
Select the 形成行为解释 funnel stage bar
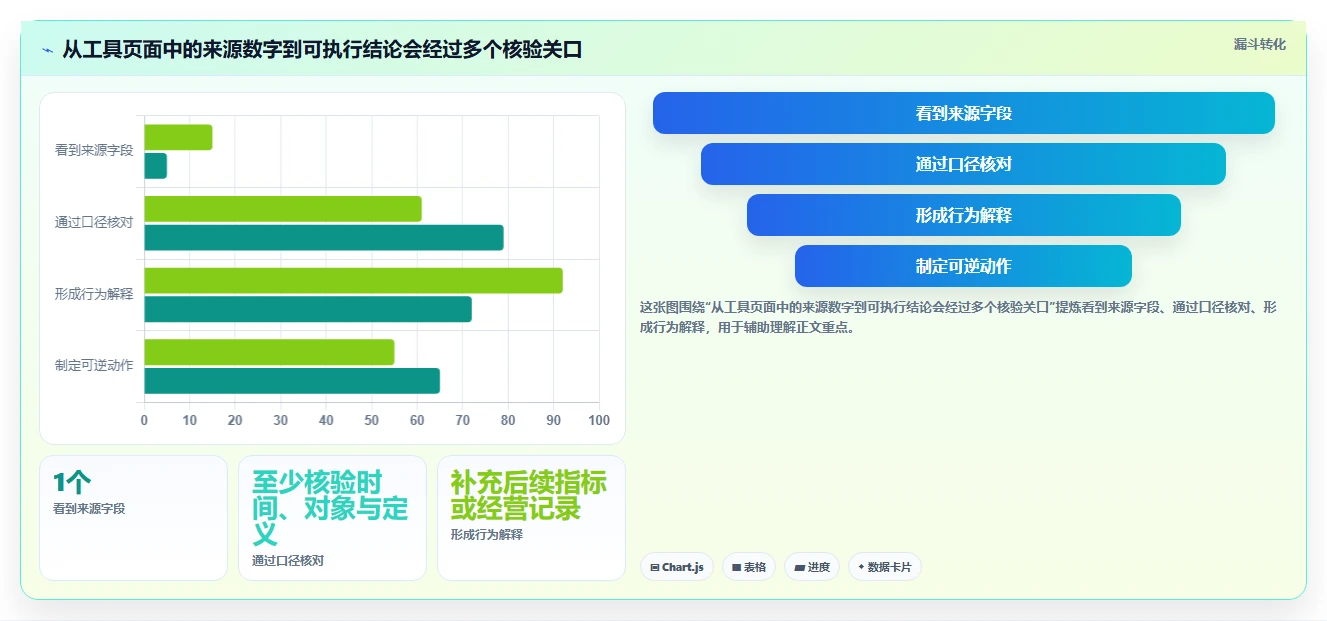(964, 215)
